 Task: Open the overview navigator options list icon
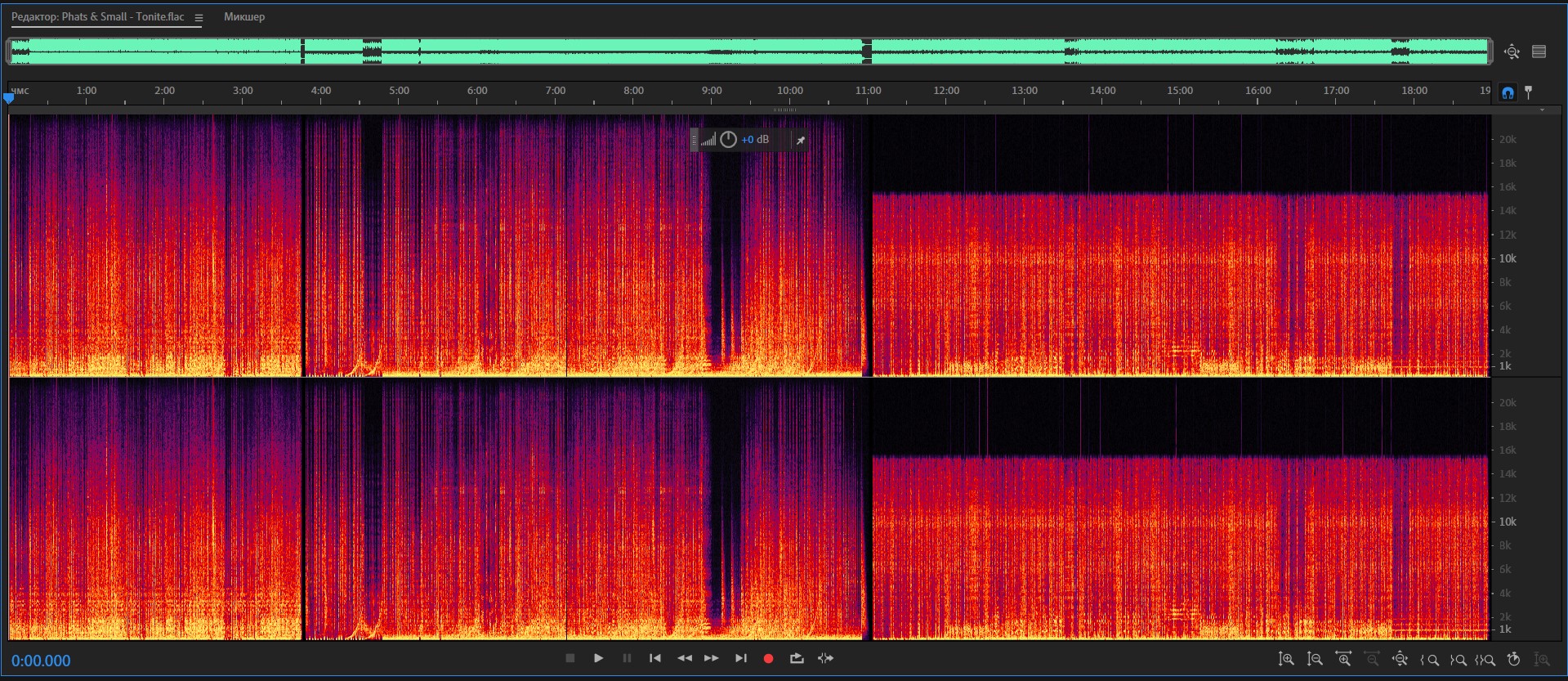pyautogui.click(x=1539, y=52)
